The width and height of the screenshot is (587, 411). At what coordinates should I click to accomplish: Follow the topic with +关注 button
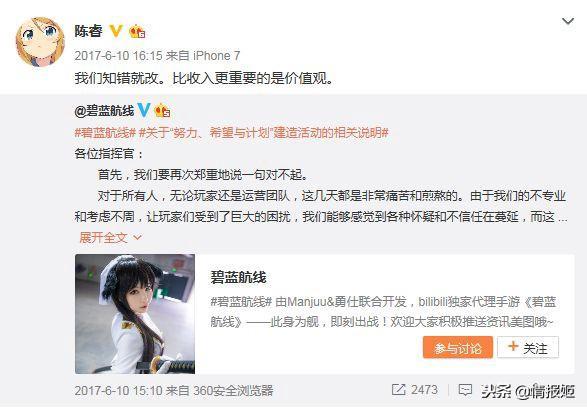click(528, 347)
